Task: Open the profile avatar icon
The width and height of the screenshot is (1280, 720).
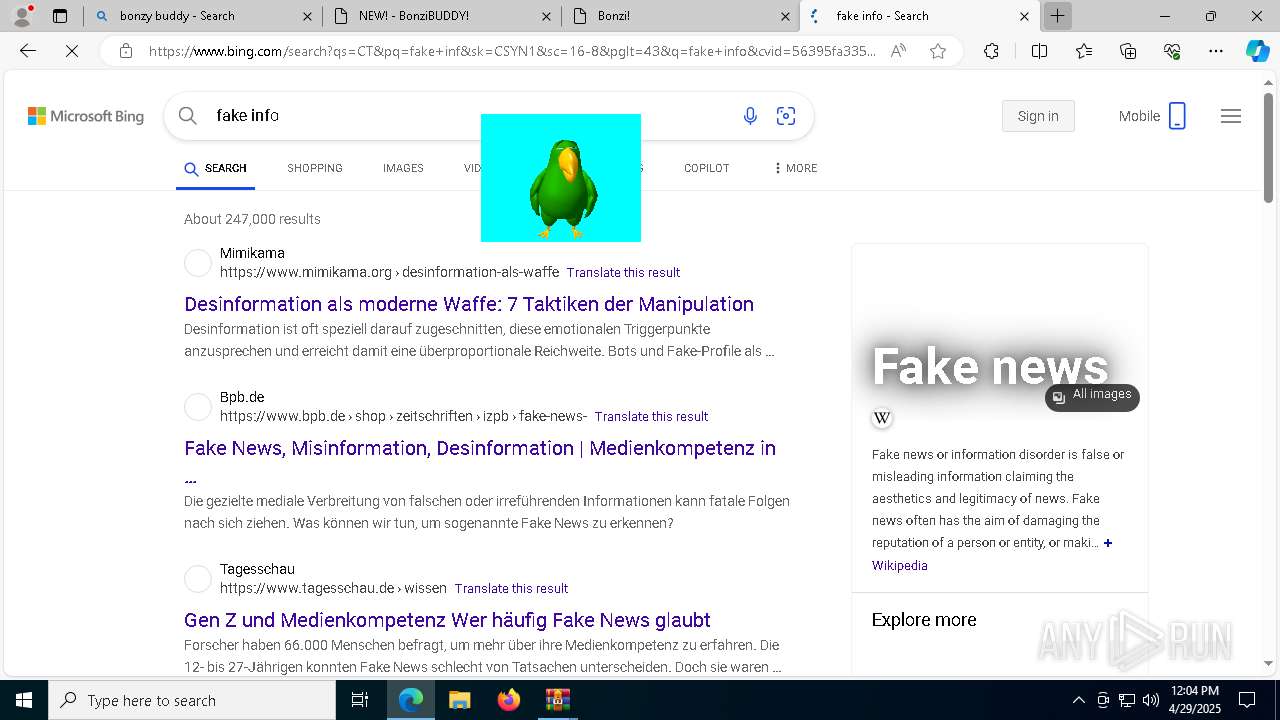Action: pos(21,16)
